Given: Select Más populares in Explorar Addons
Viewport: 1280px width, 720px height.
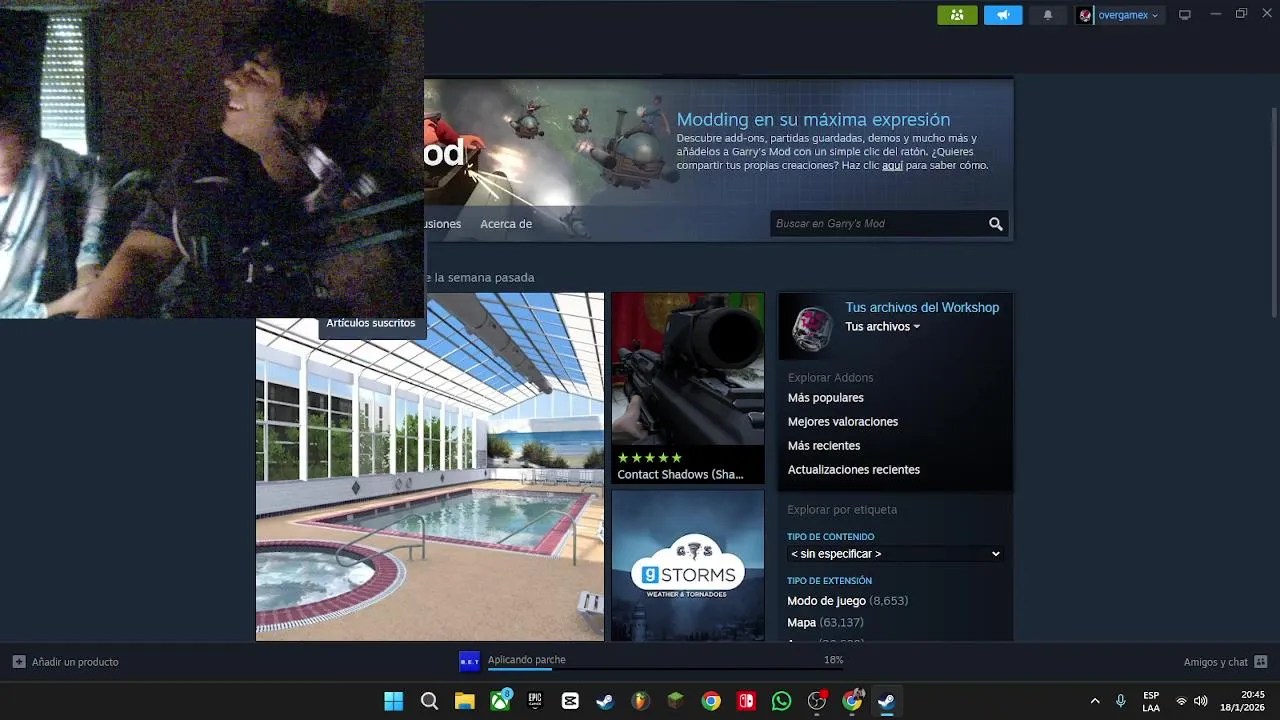Looking at the screenshot, I should 826,398.
